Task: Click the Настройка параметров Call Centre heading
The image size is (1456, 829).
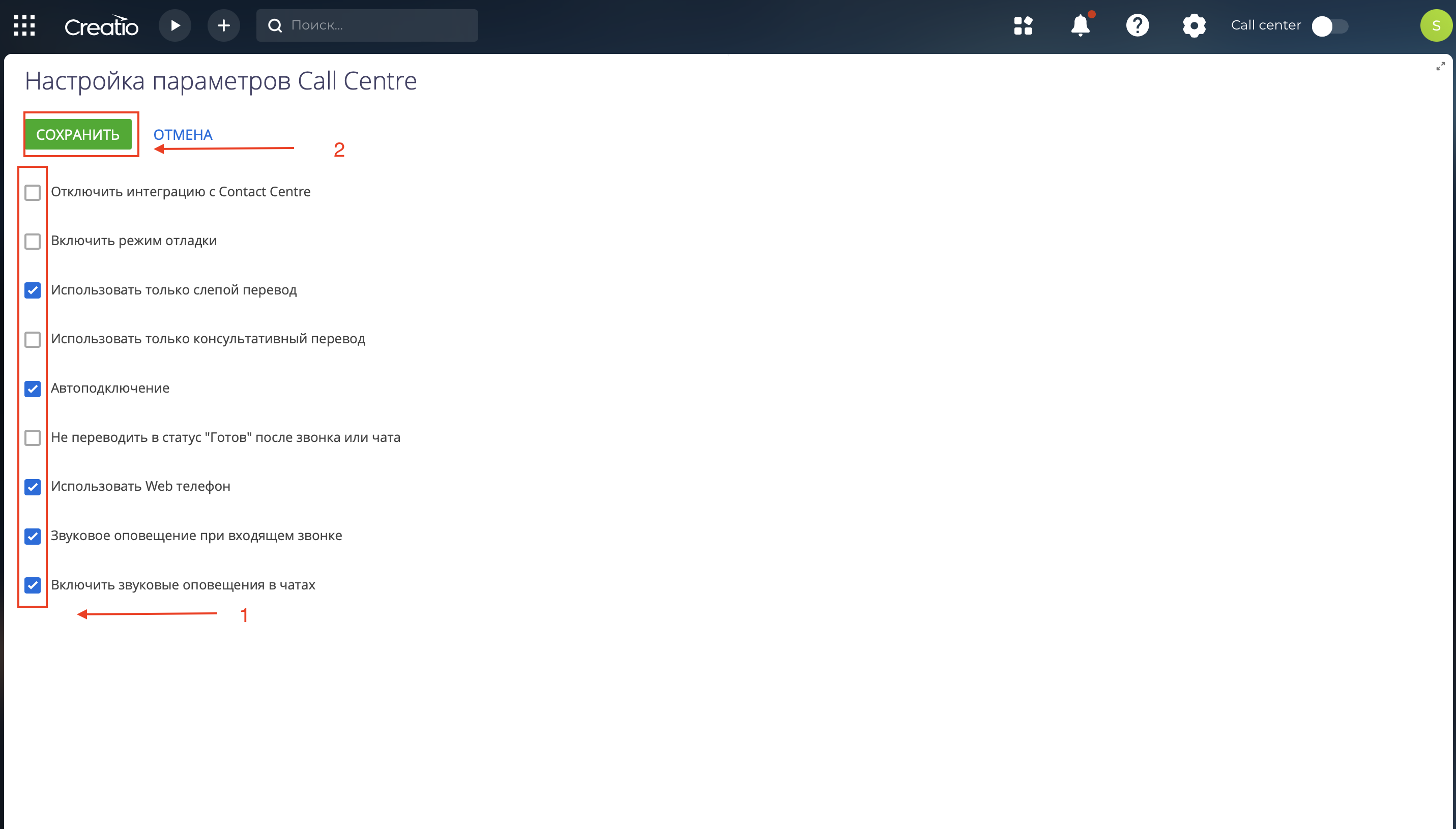Action: (x=221, y=81)
